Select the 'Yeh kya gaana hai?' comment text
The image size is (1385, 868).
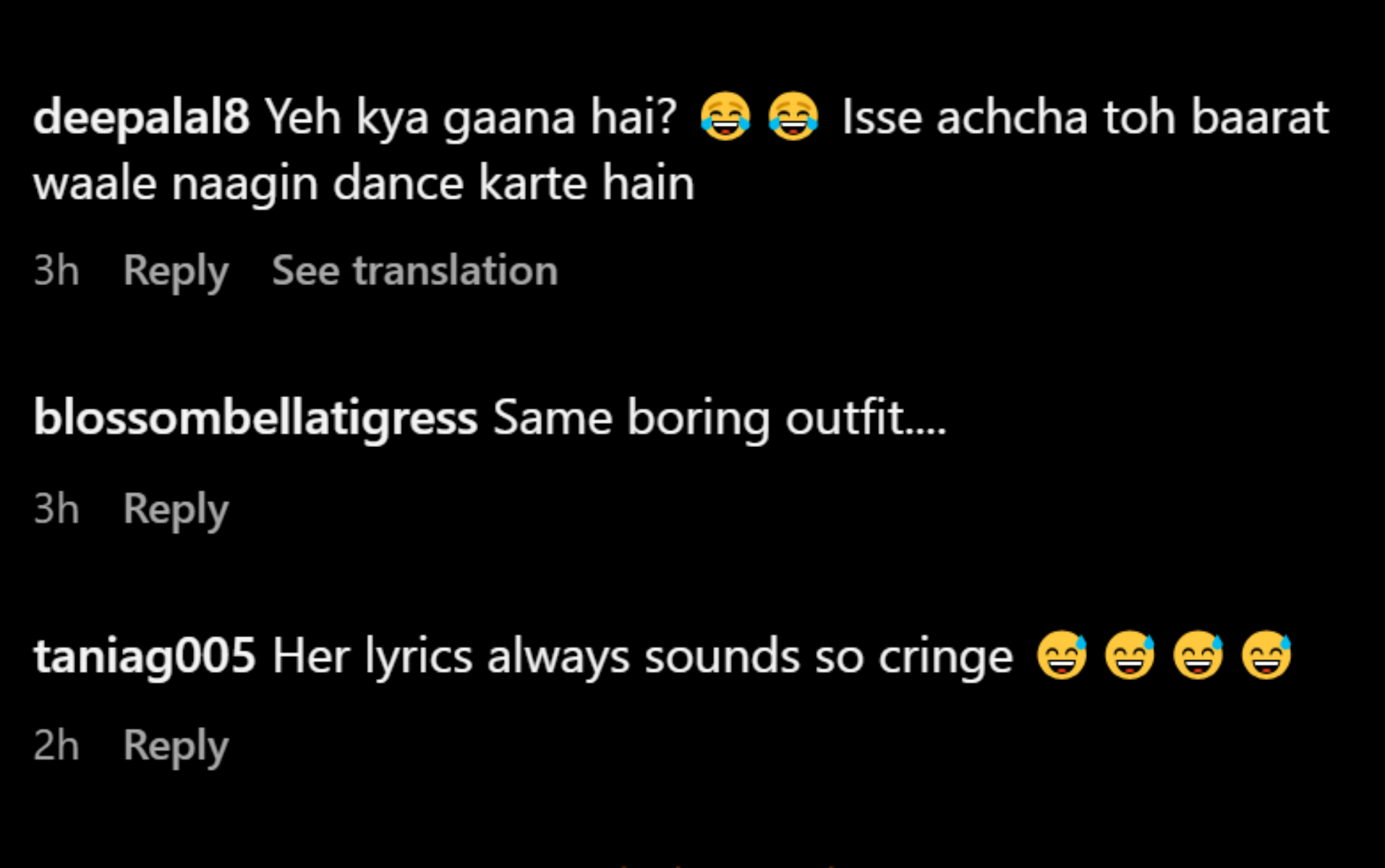[471, 118]
